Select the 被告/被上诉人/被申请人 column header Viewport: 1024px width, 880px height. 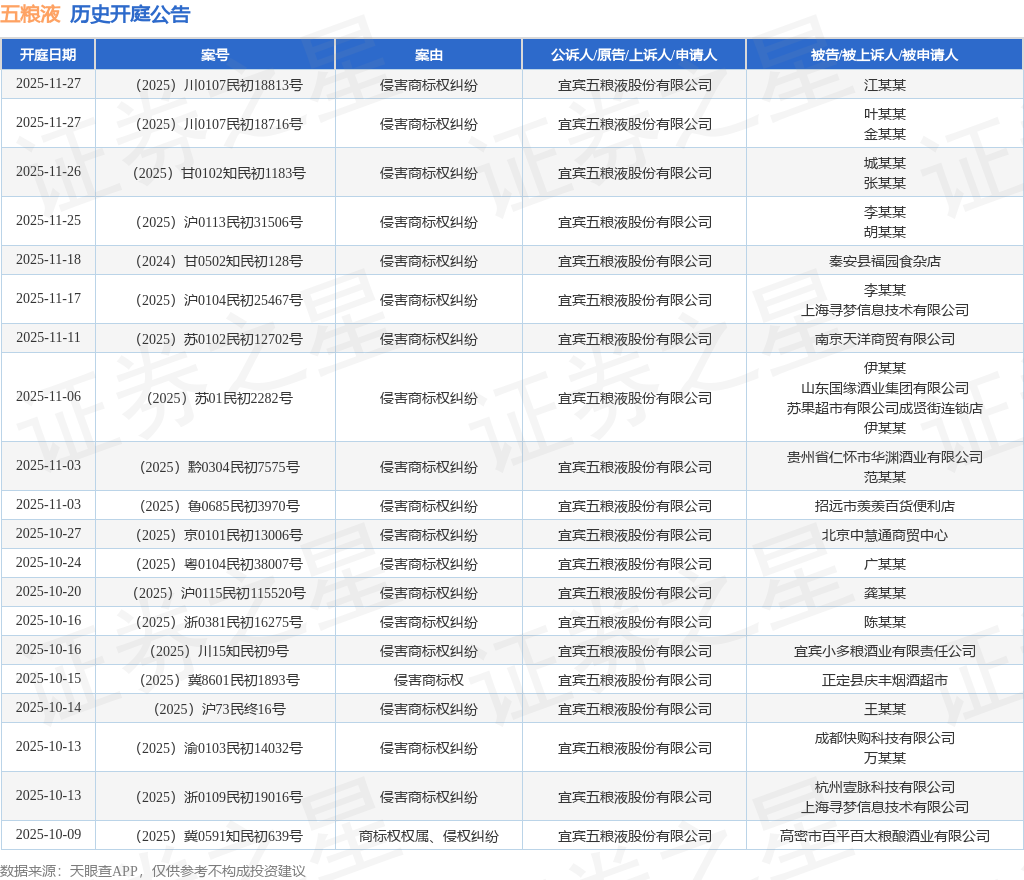click(884, 55)
